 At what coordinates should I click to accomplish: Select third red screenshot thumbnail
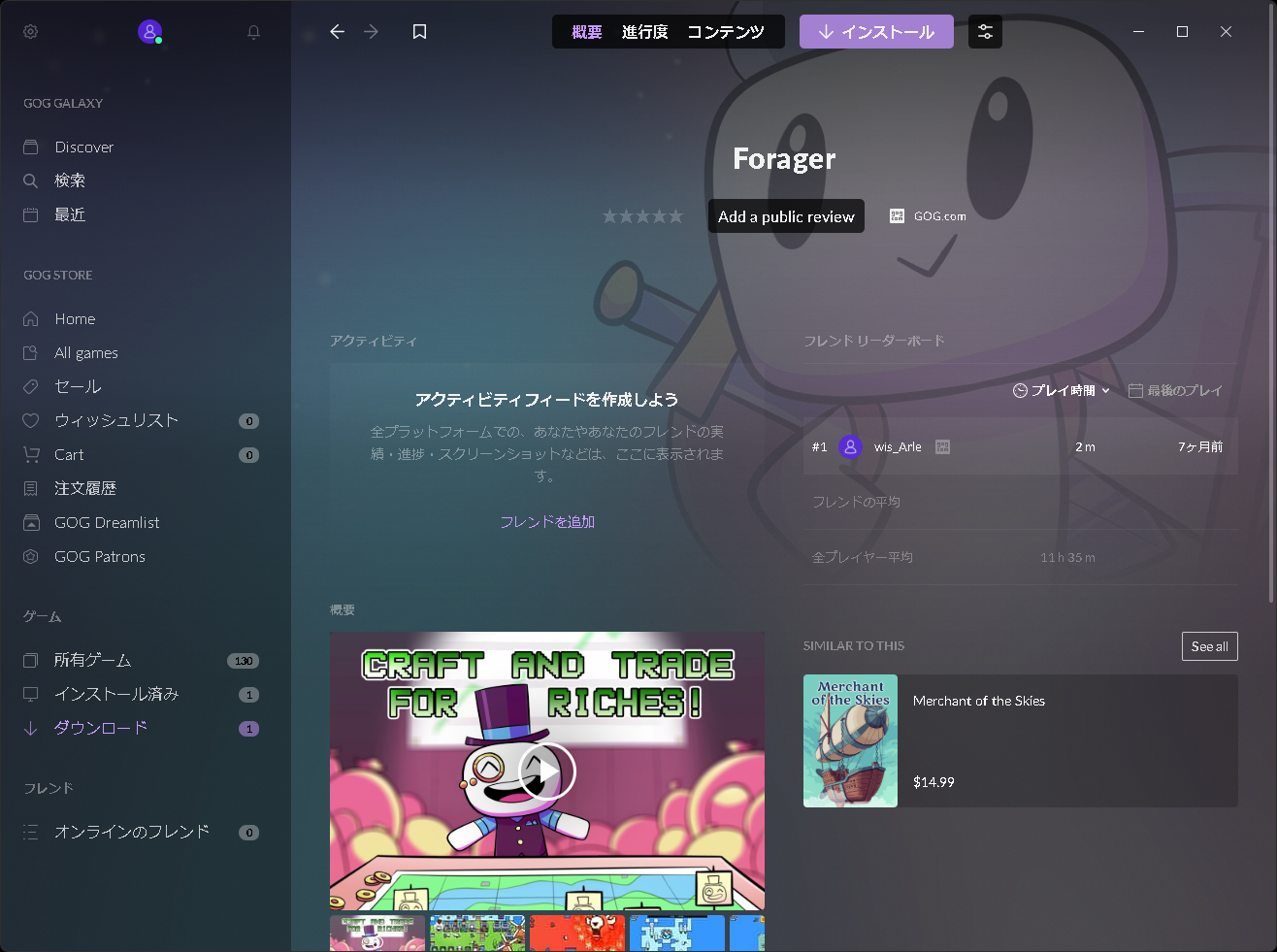pyautogui.click(x=577, y=934)
